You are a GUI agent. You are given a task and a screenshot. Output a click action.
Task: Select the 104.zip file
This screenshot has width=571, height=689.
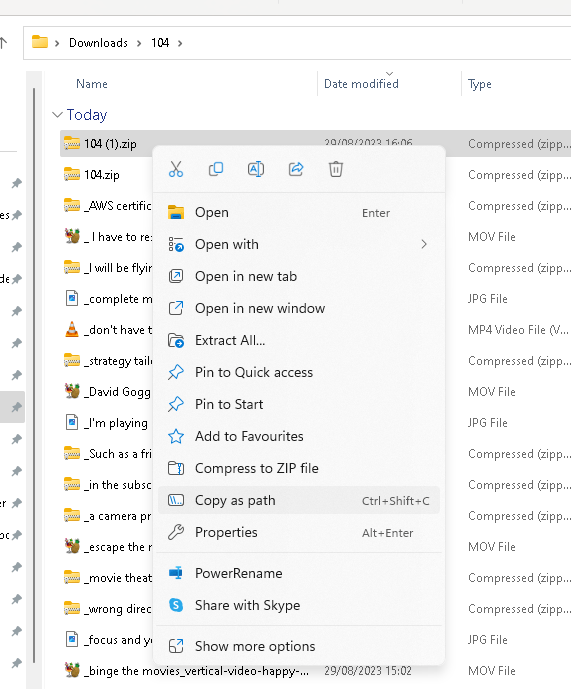coord(102,175)
